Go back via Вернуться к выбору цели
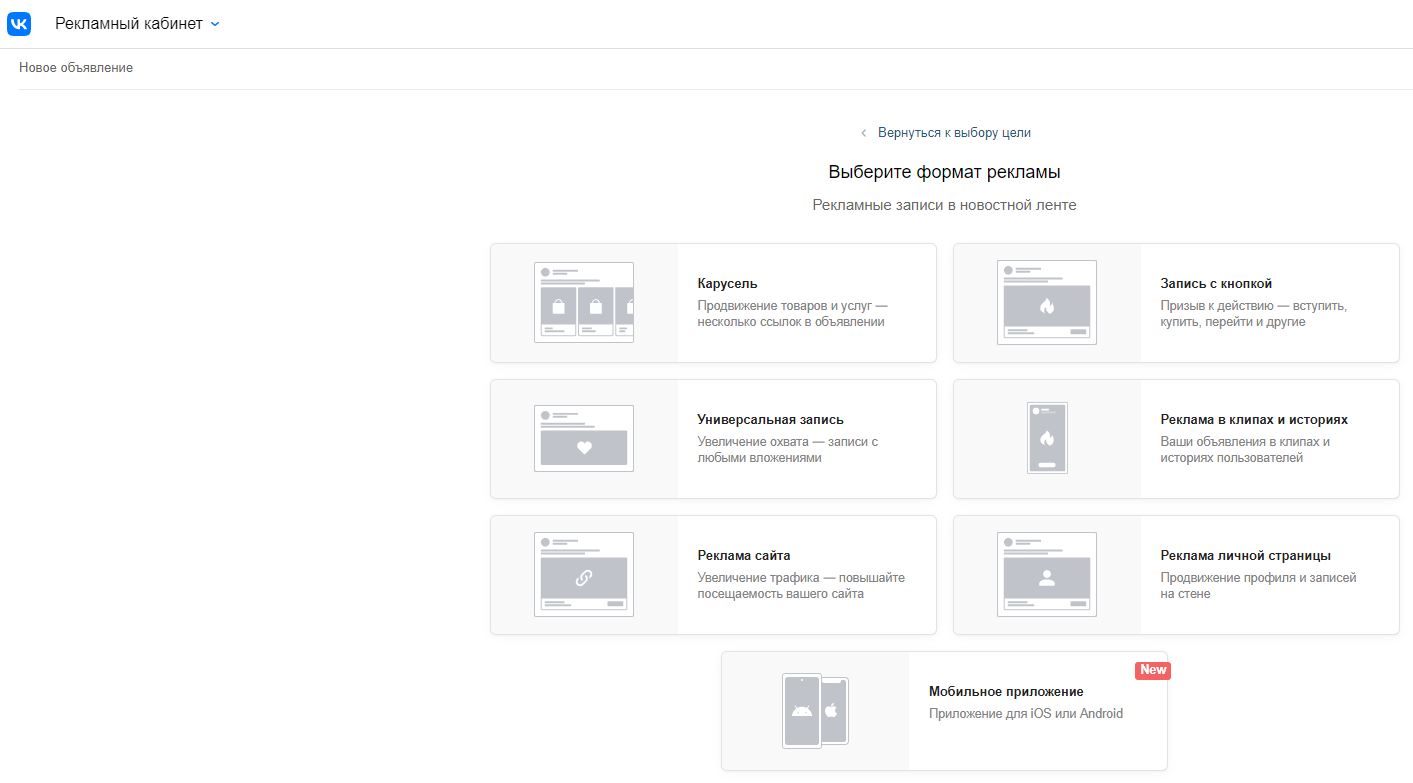 954,132
